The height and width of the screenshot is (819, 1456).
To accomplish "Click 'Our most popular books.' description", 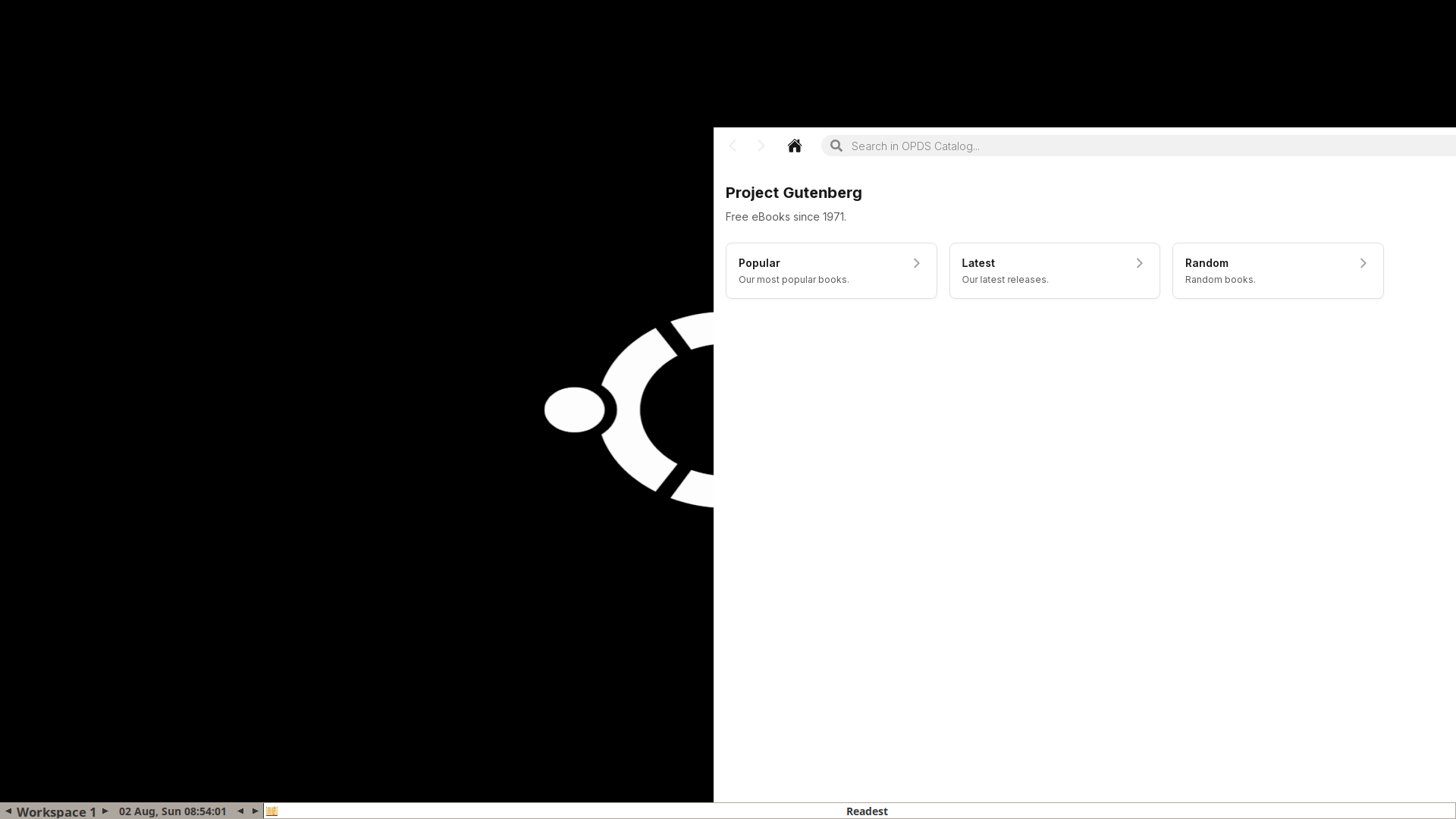I will pos(794,280).
